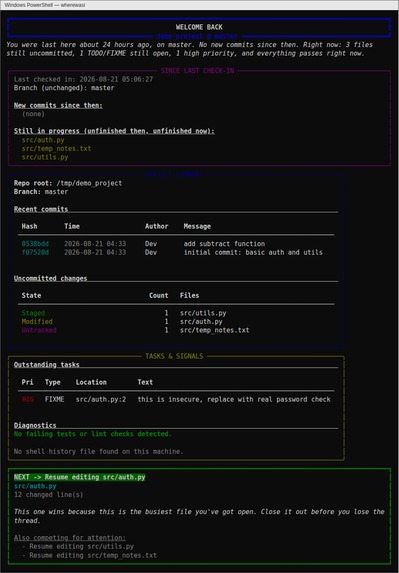Click the 'This one wins because' explanation
Screen dimensions: 399x573
point(199,516)
